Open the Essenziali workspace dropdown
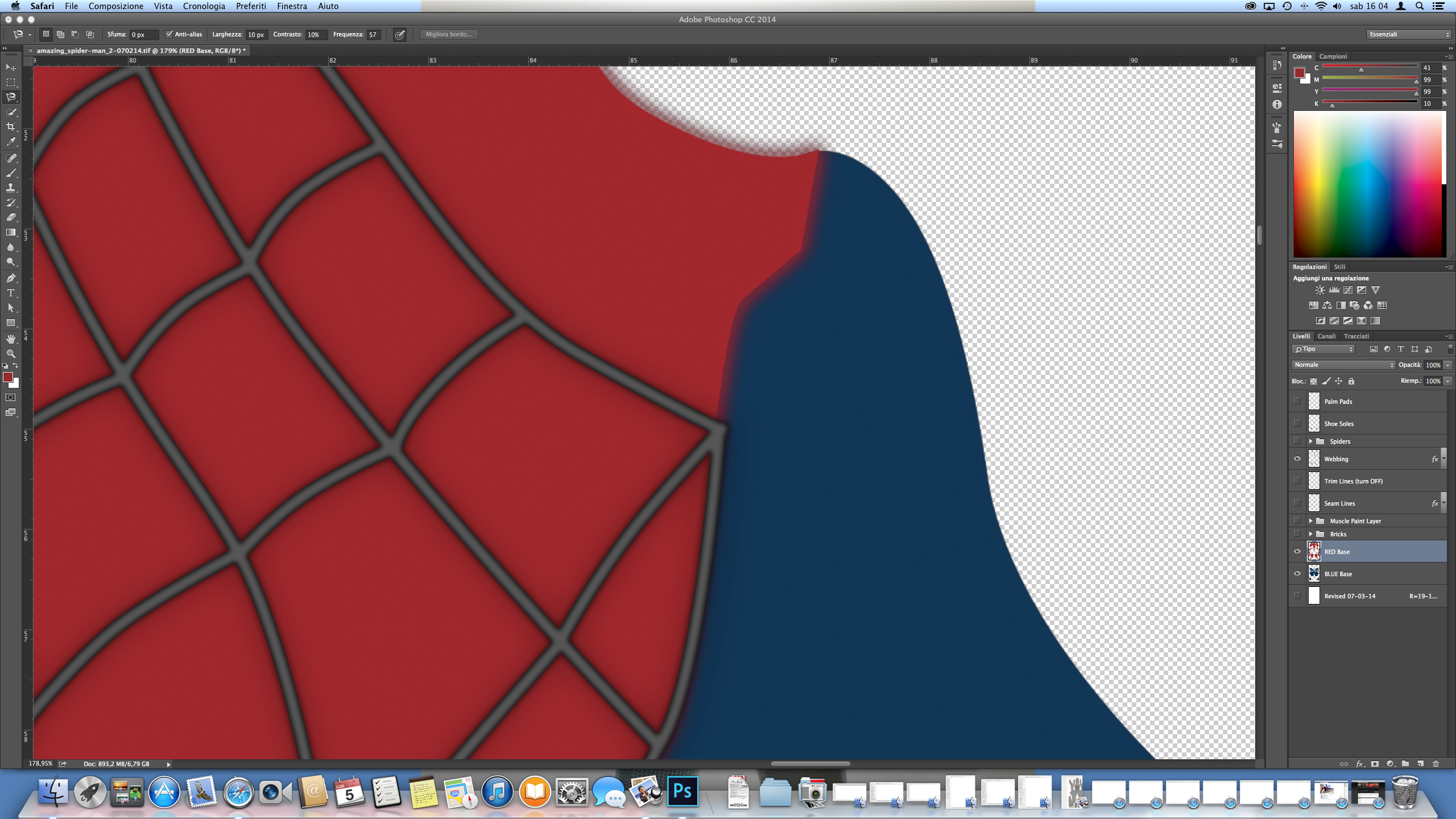This screenshot has height=819, width=1456. click(x=1409, y=35)
